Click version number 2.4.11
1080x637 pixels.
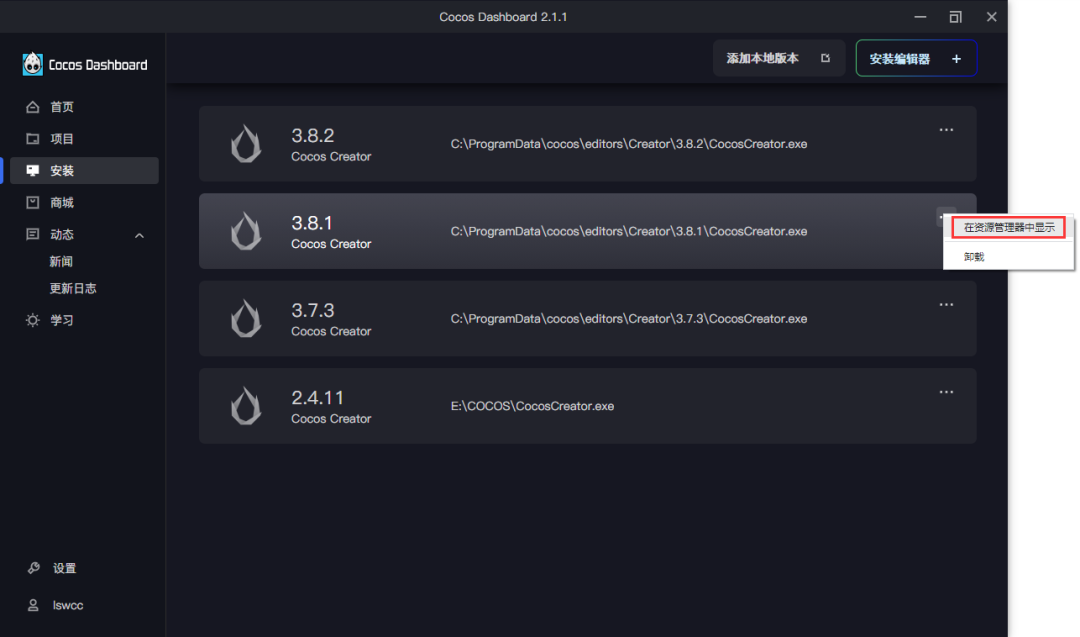pyautogui.click(x=318, y=397)
